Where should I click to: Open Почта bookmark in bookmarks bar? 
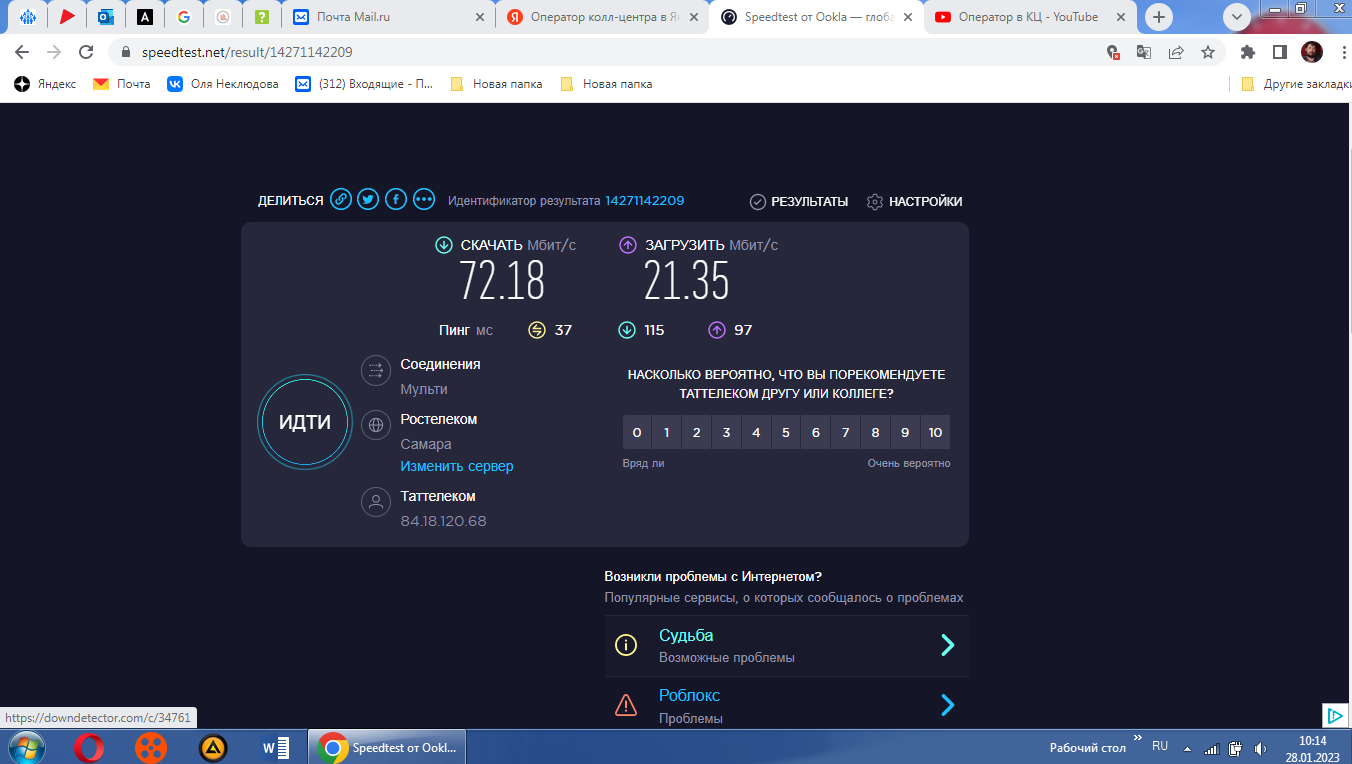tap(122, 84)
